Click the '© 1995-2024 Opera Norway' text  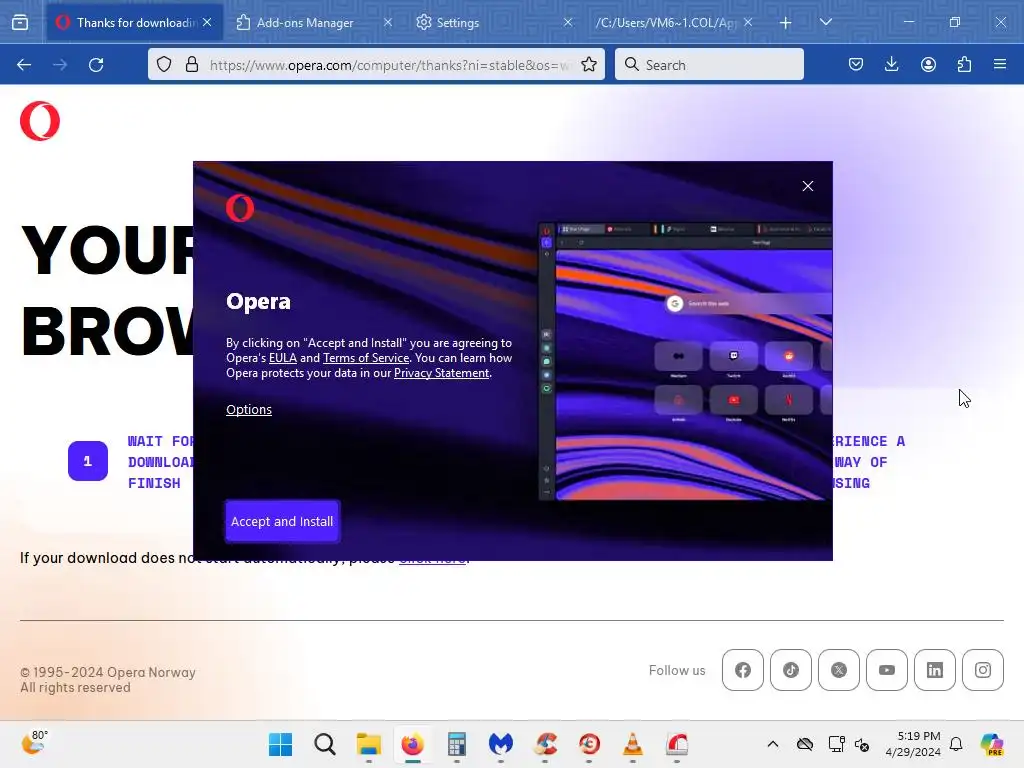pos(108,672)
